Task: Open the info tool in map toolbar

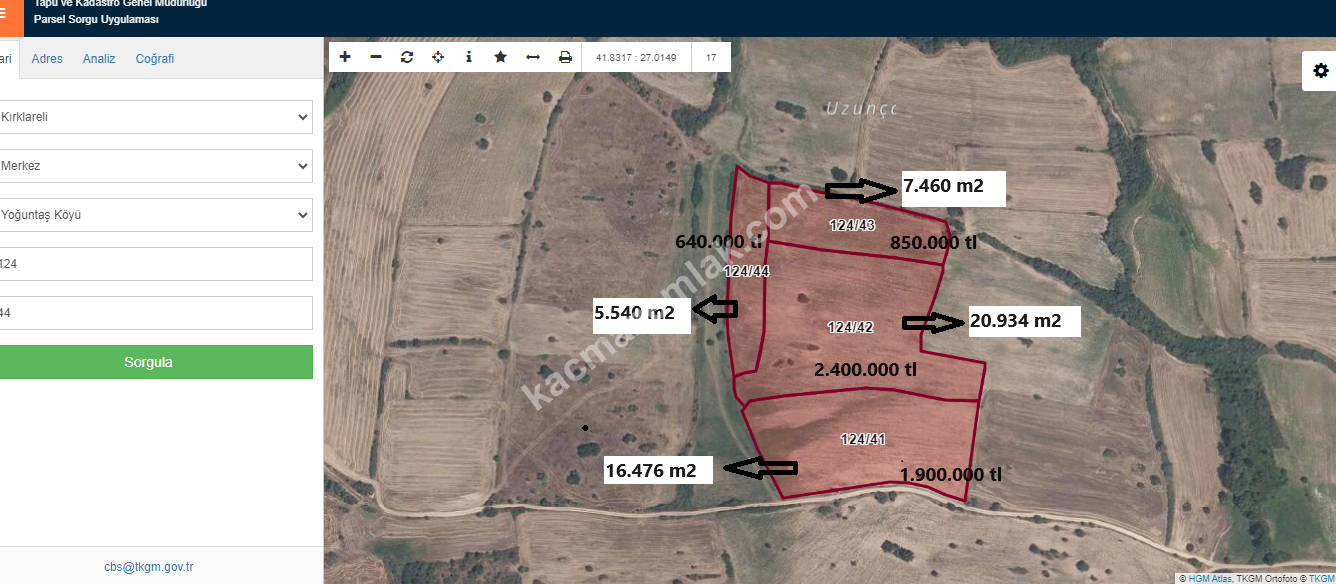Action: click(x=469, y=57)
